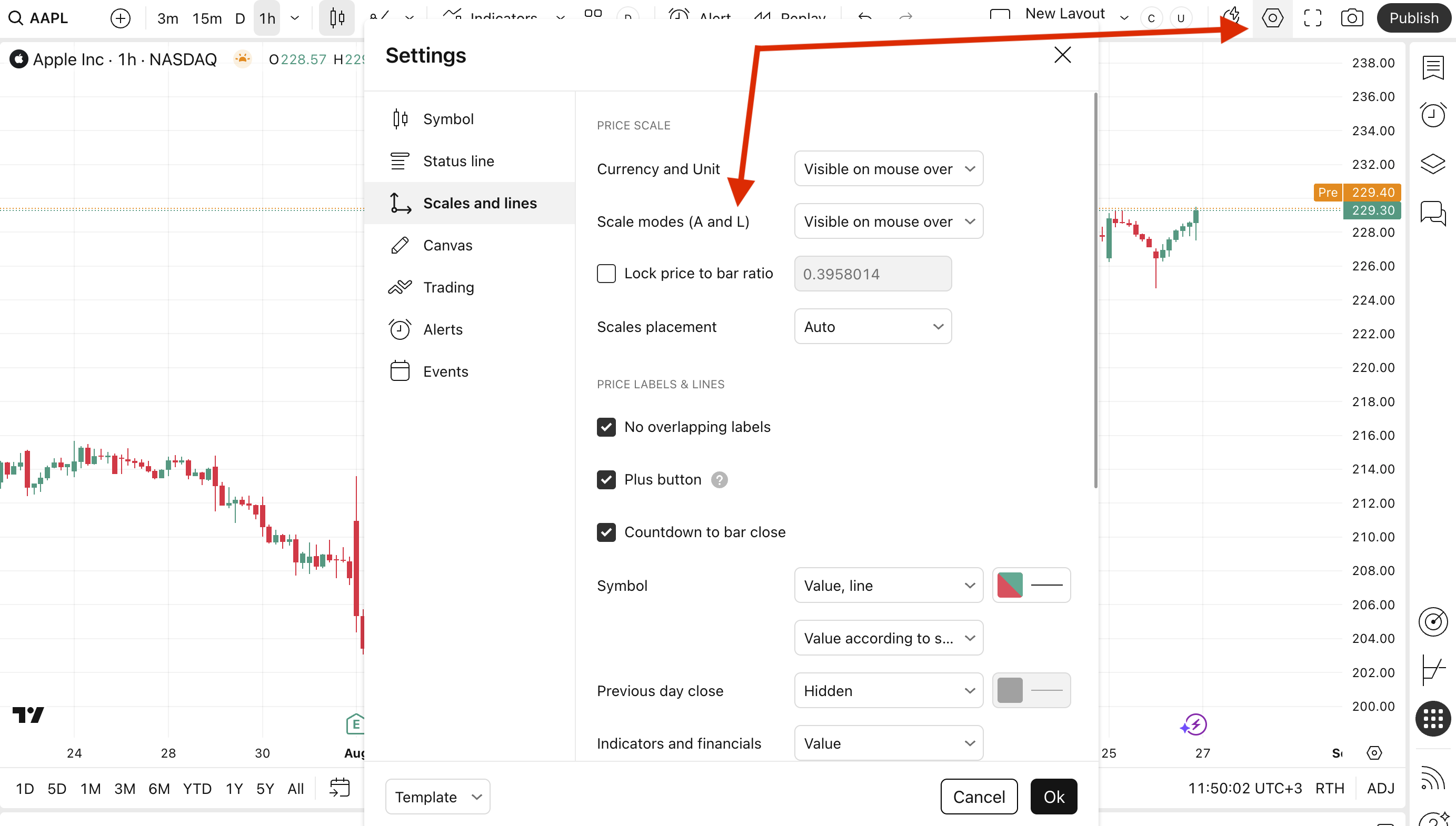The height and width of the screenshot is (826, 1456).
Task: Open the Template dropdown
Action: (x=437, y=797)
